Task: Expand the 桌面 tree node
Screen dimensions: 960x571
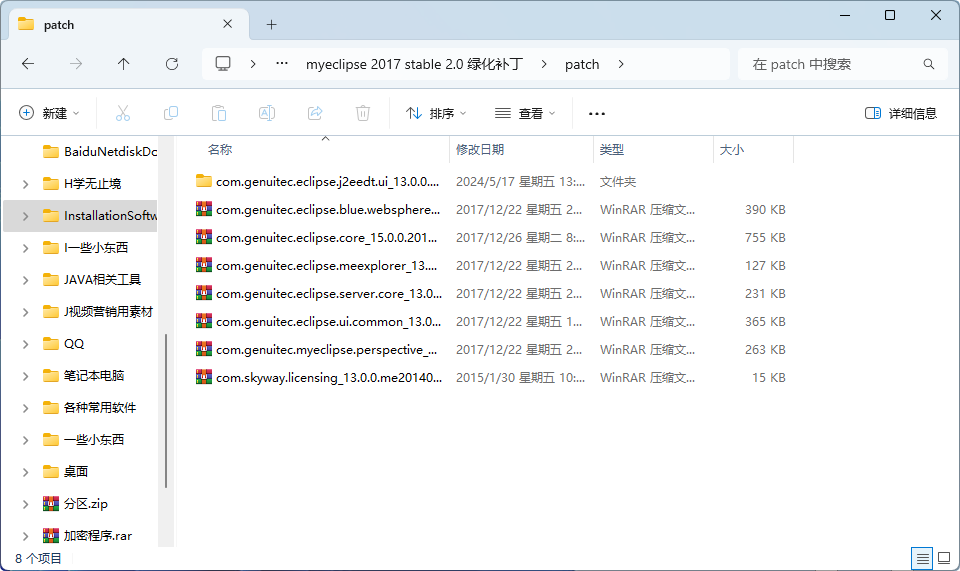Action: [26, 472]
